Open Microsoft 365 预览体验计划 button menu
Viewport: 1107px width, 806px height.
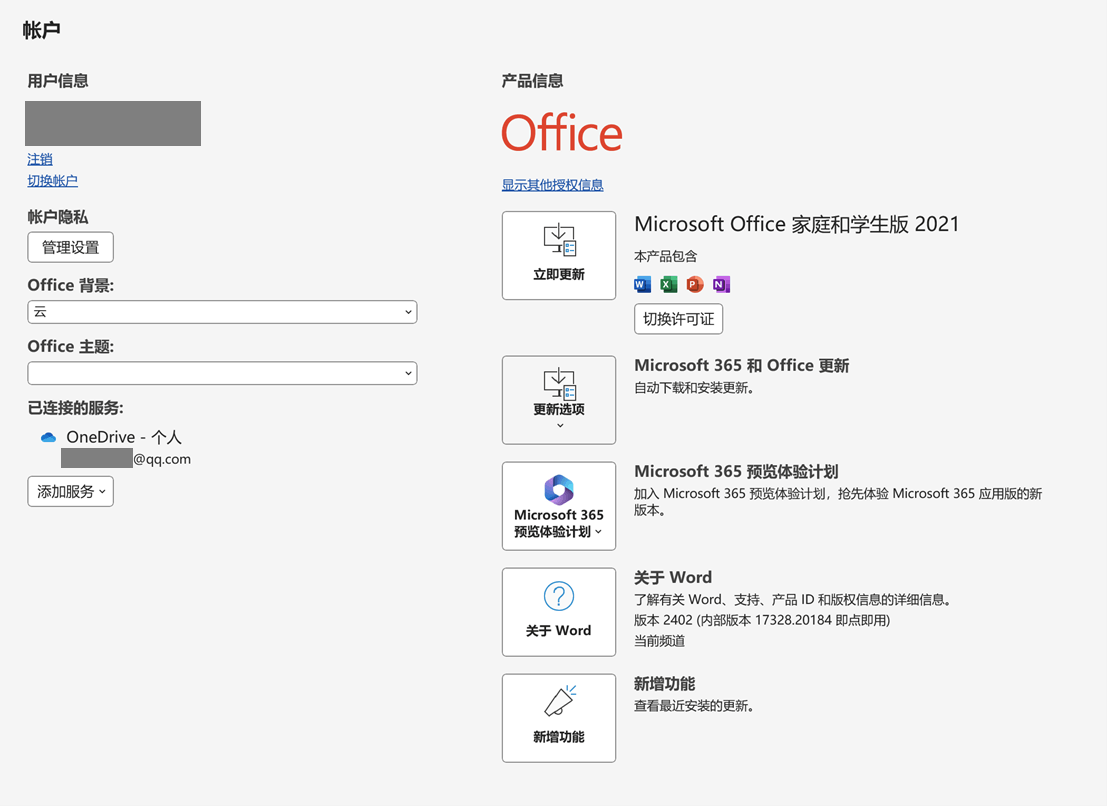(x=558, y=506)
